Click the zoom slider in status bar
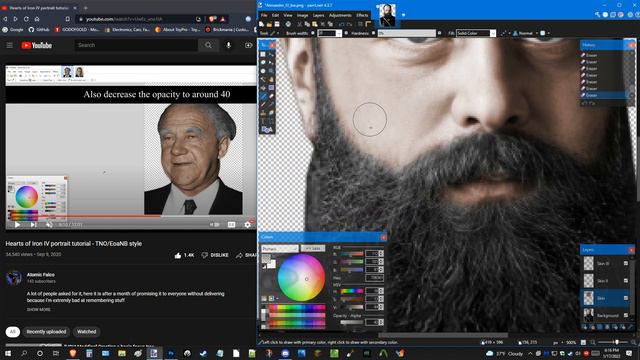640x360 pixels. point(613,342)
